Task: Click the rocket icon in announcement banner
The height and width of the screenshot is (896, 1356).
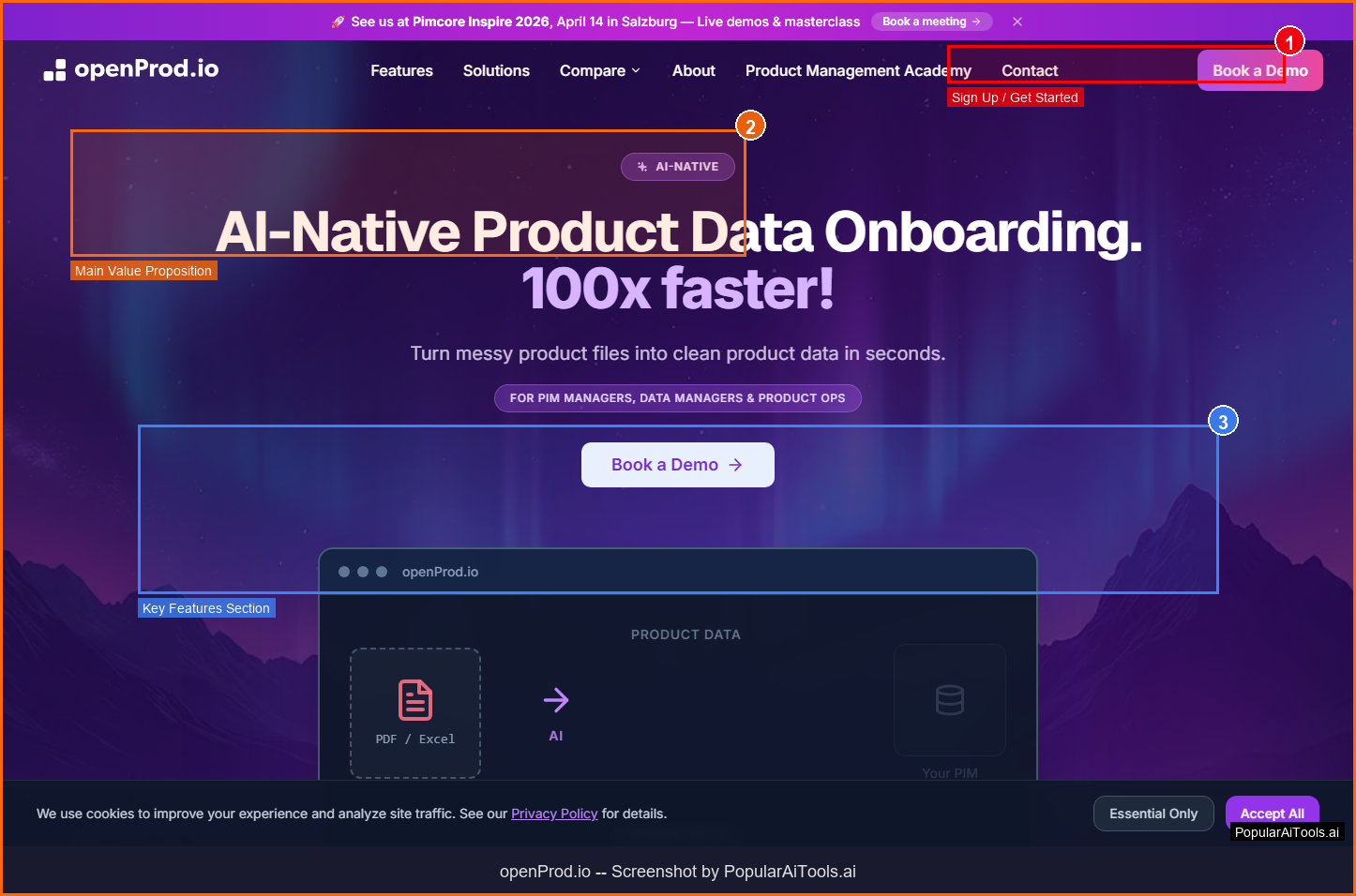Action: click(338, 22)
